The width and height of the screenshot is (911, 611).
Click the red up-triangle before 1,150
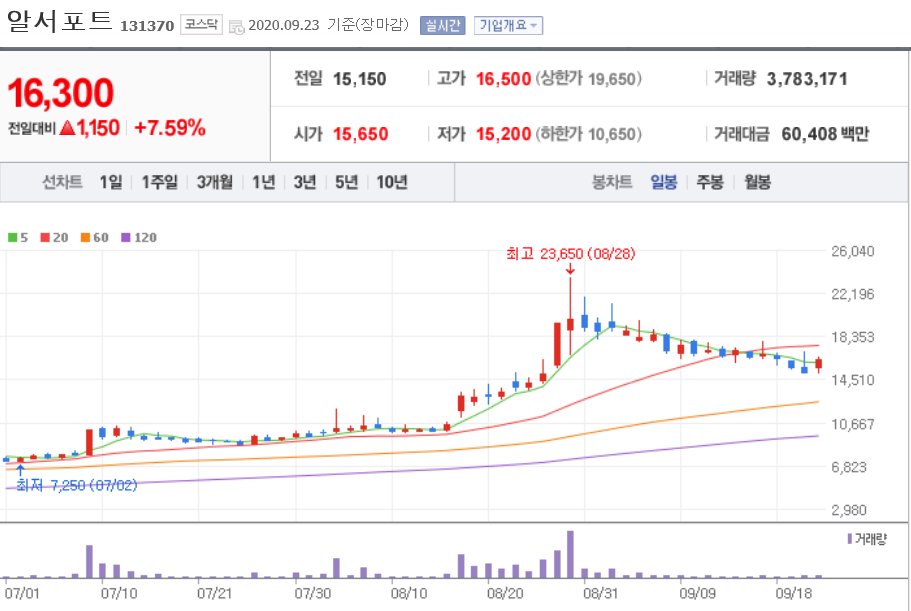point(67,128)
